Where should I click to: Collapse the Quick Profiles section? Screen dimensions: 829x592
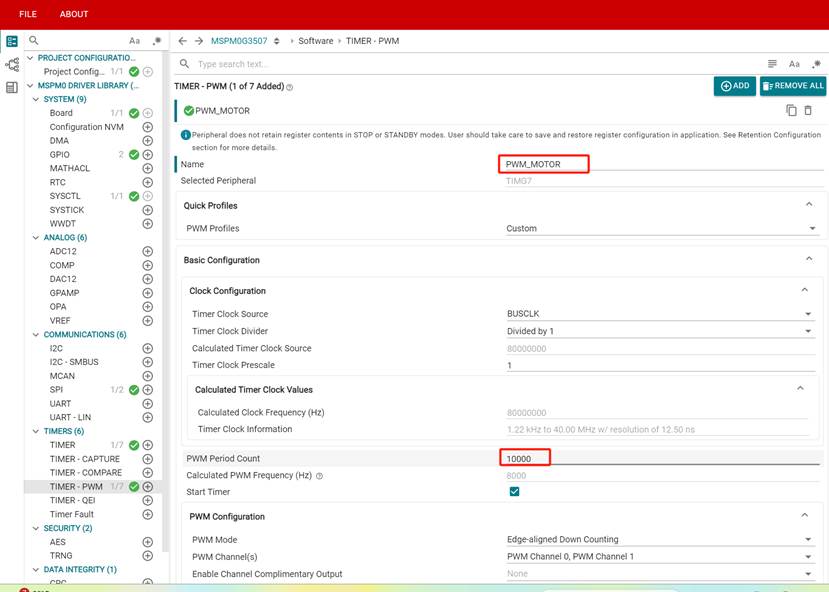808,205
